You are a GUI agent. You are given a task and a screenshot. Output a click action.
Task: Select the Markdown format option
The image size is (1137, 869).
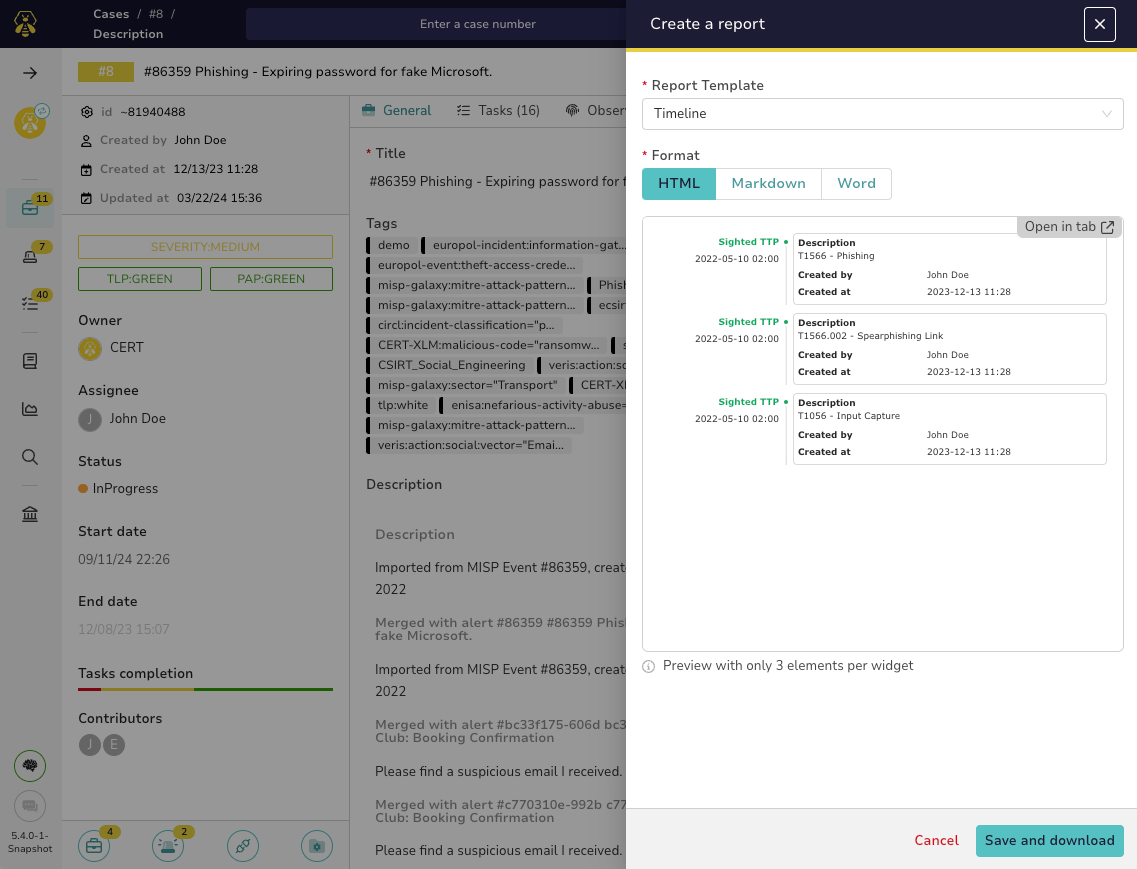click(x=768, y=183)
